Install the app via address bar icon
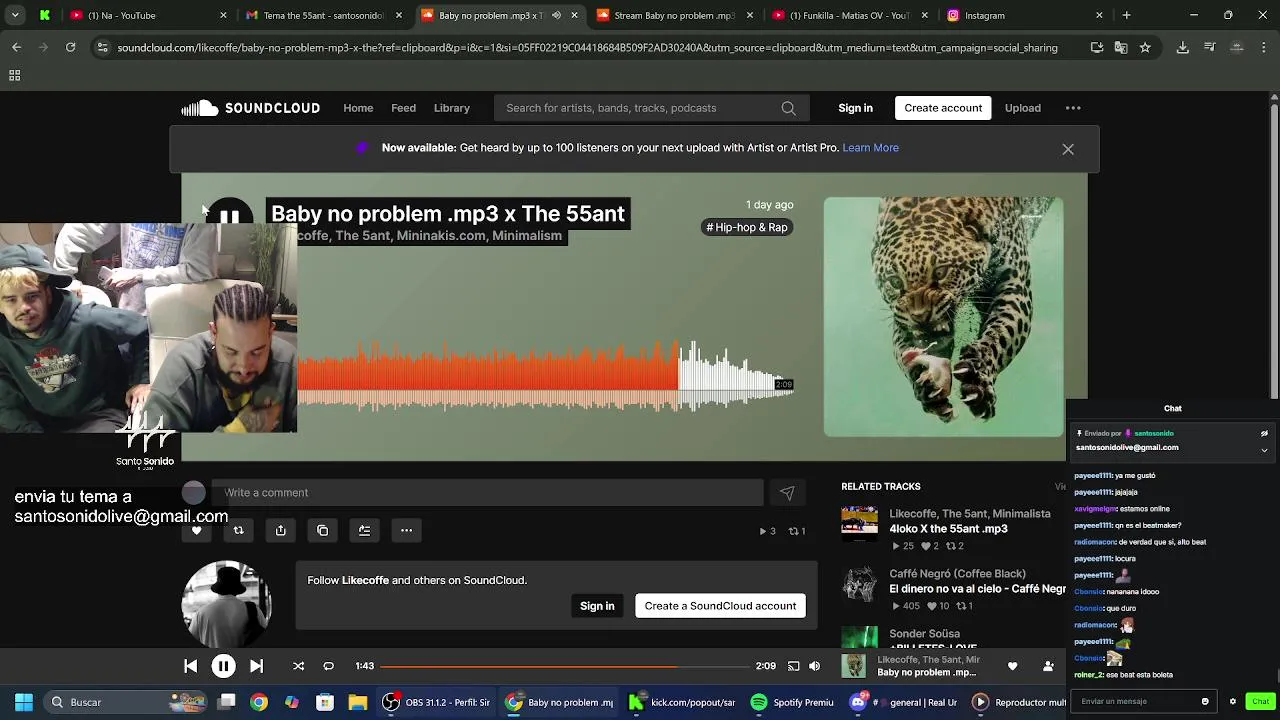 click(x=1097, y=47)
